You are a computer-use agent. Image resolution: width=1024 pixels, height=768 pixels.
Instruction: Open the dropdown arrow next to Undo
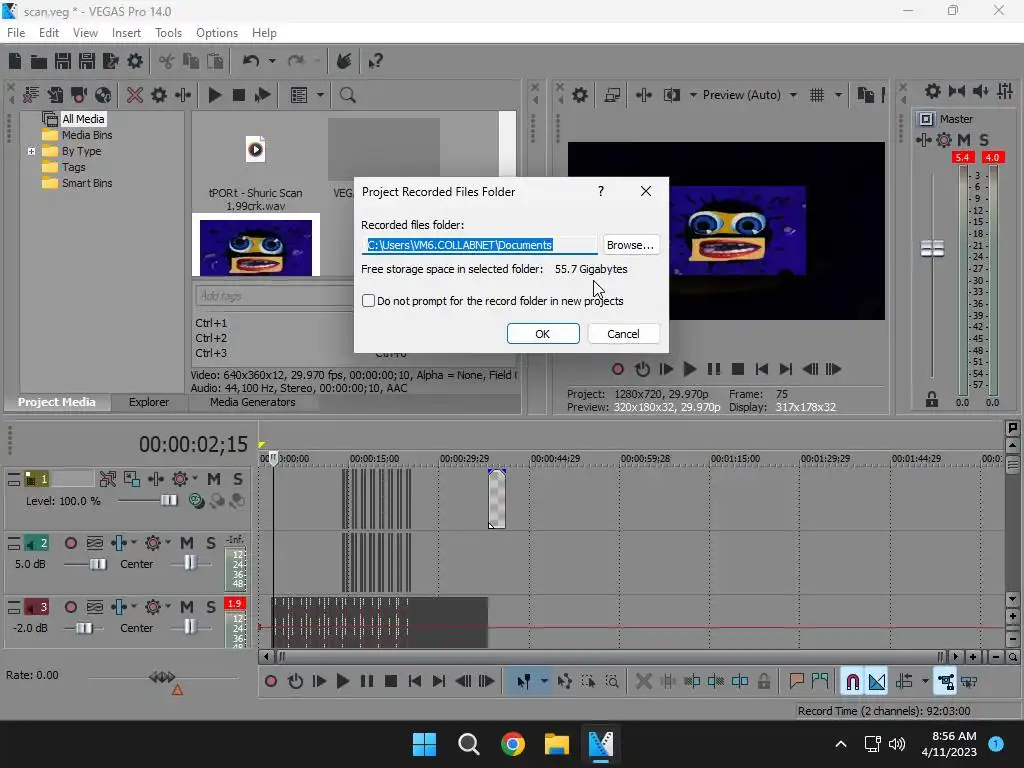tap(272, 61)
